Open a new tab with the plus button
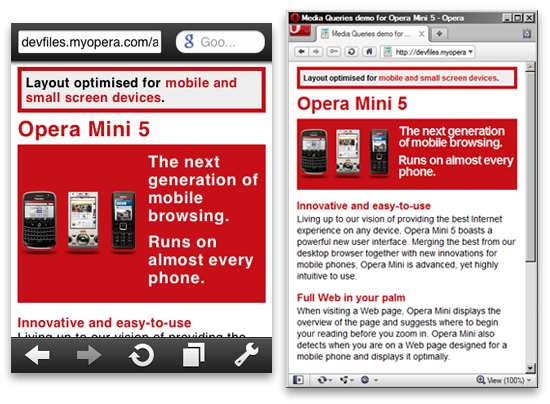The width and height of the screenshot is (550, 404). (x=439, y=34)
